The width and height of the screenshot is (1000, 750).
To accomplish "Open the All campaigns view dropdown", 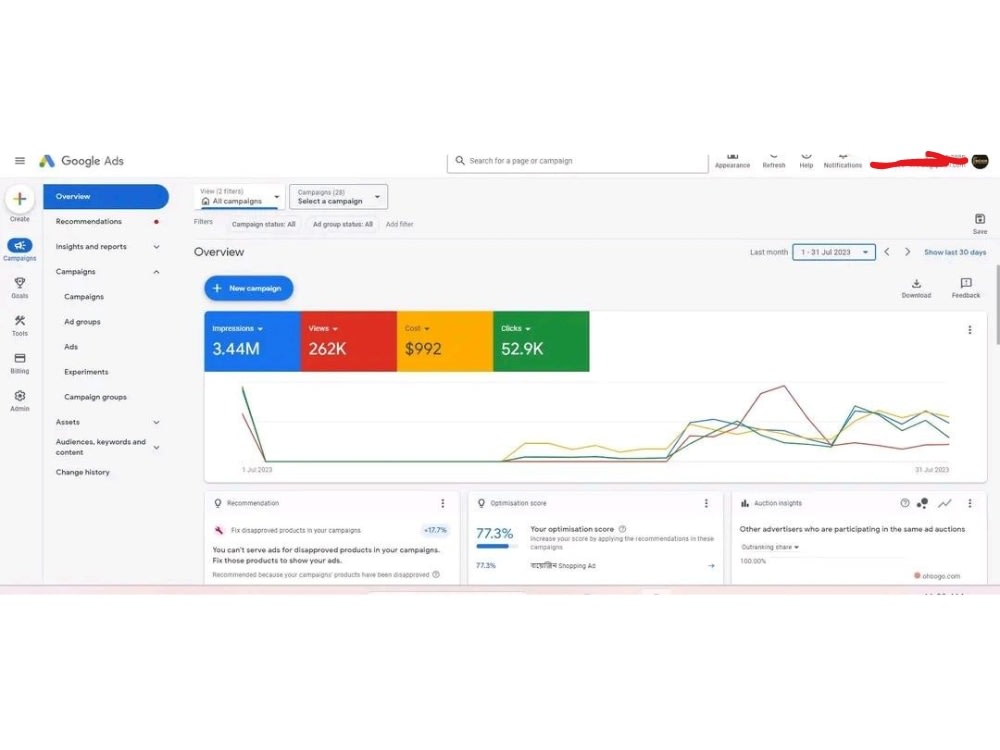I will click(x=238, y=196).
